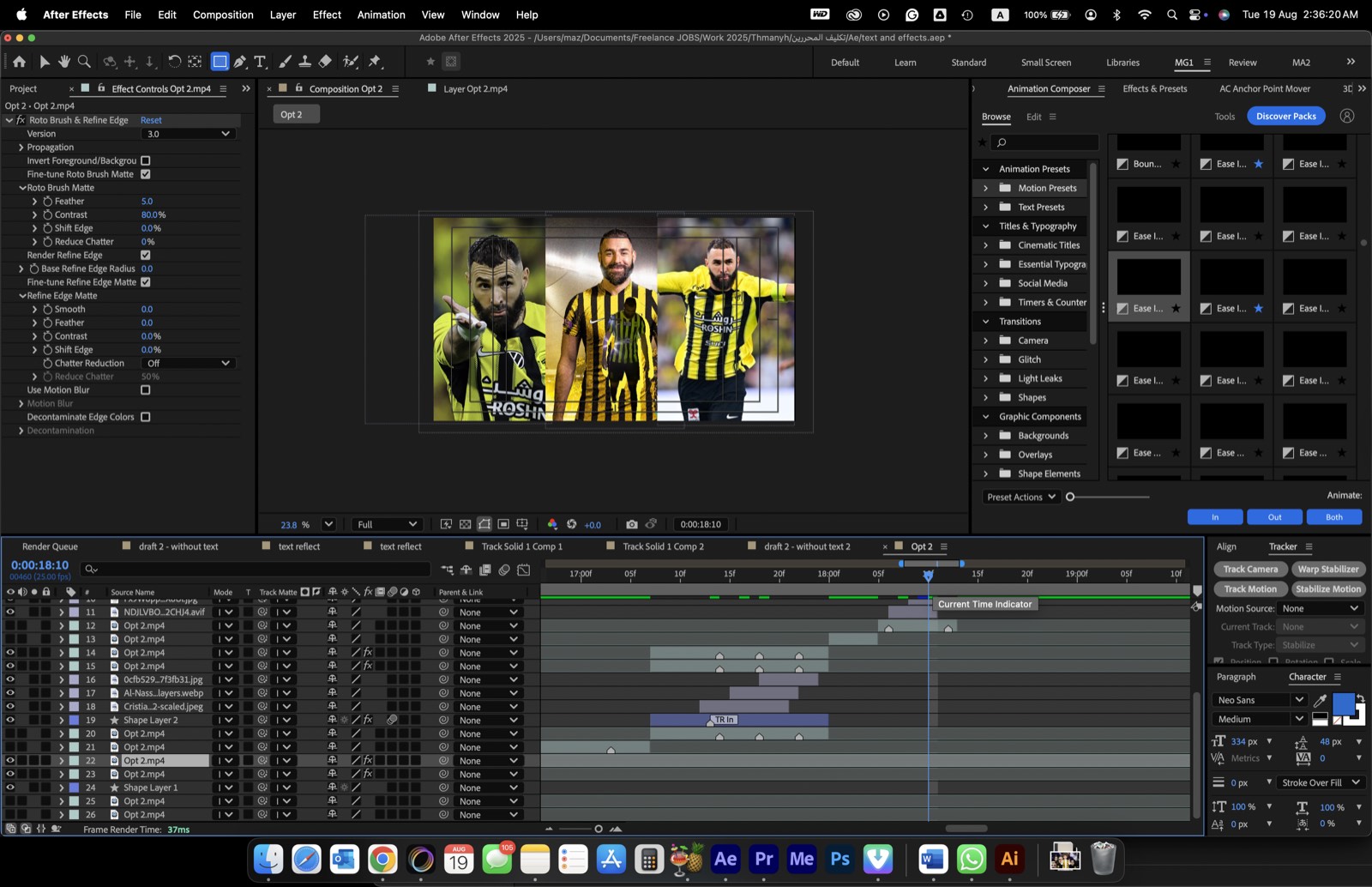This screenshot has height=887, width=1372.
Task: Click the Track Camera button
Action: coord(1249,570)
